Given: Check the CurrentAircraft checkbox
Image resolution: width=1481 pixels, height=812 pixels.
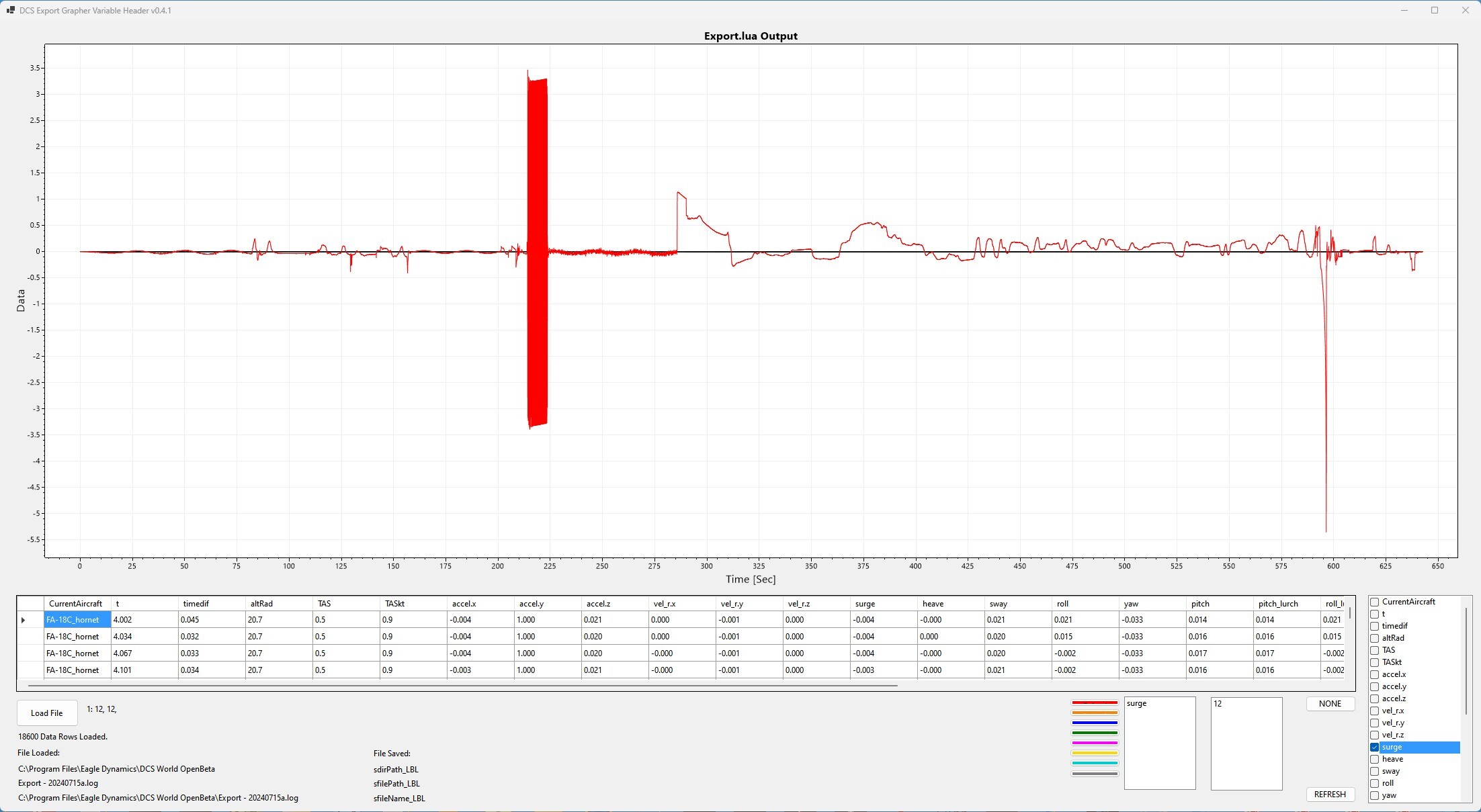Looking at the screenshot, I should click(x=1375, y=602).
